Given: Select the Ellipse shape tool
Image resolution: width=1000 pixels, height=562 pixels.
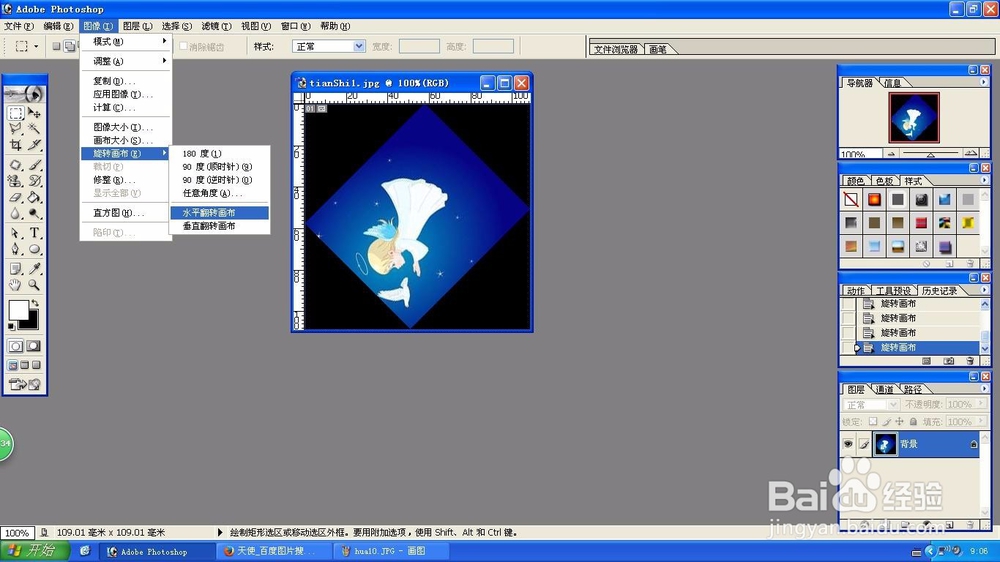Looking at the screenshot, I should pos(34,249).
